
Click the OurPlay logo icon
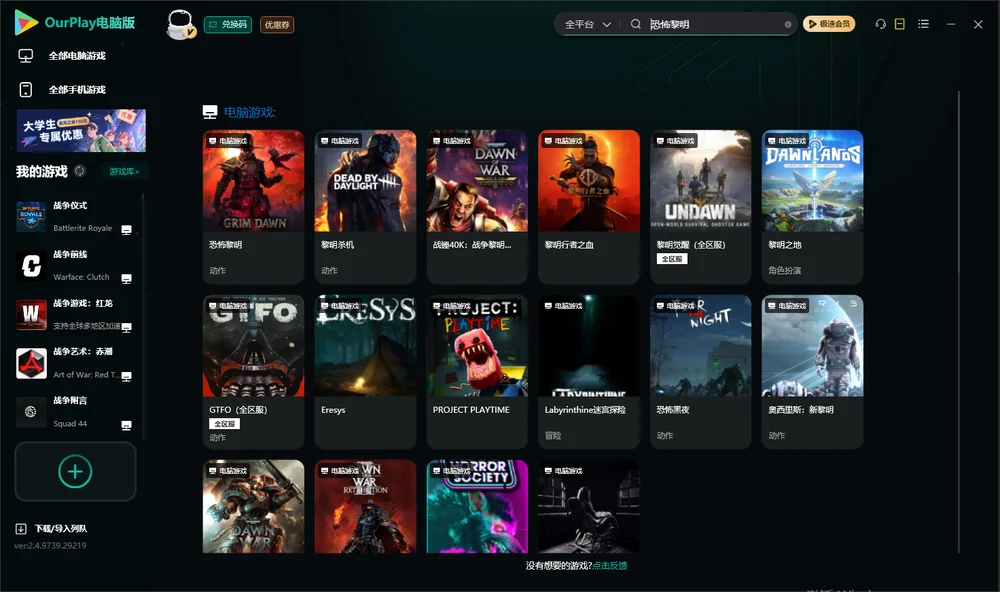[26, 23]
